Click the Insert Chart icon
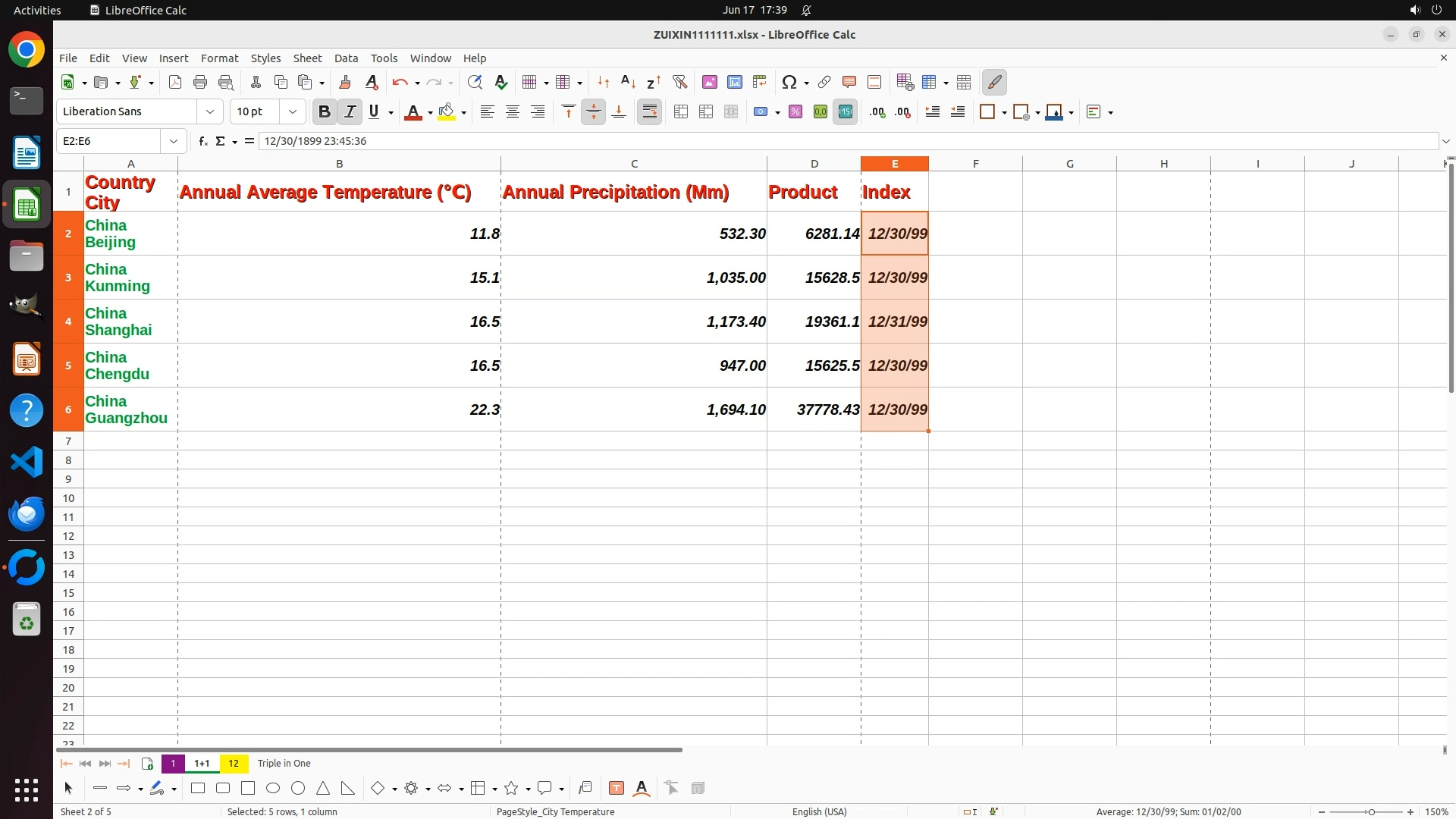The height and width of the screenshot is (819, 1456). 734,82
